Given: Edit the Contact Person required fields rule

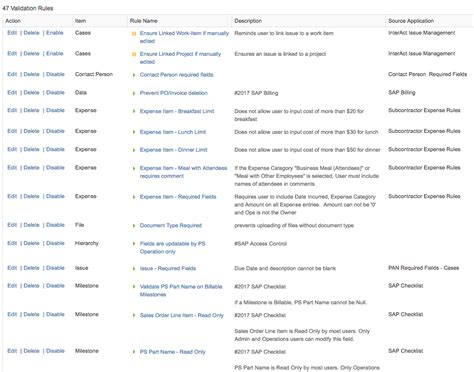Looking at the screenshot, I should click(12, 74).
